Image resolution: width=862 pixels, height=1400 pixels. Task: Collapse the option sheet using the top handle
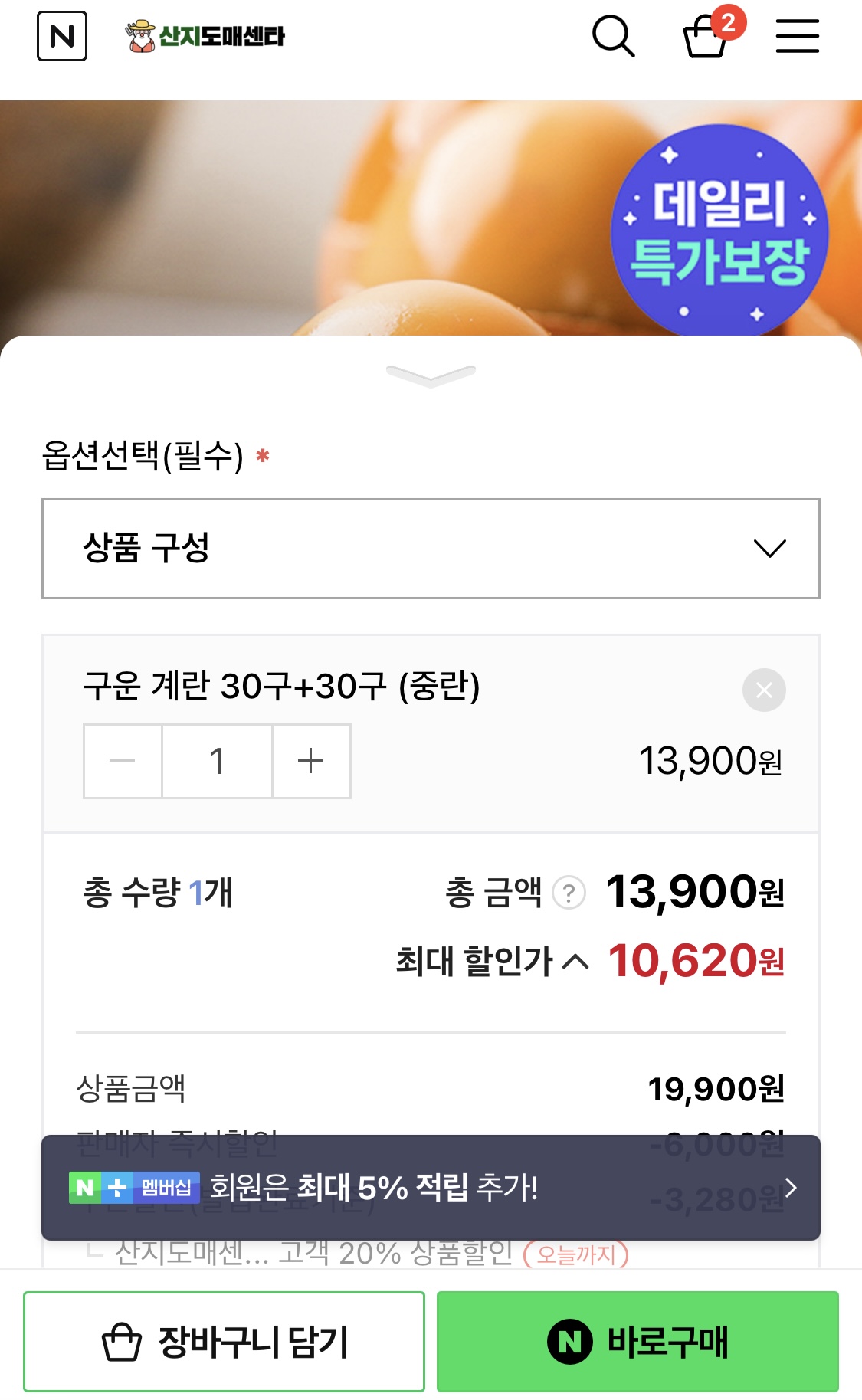click(431, 374)
